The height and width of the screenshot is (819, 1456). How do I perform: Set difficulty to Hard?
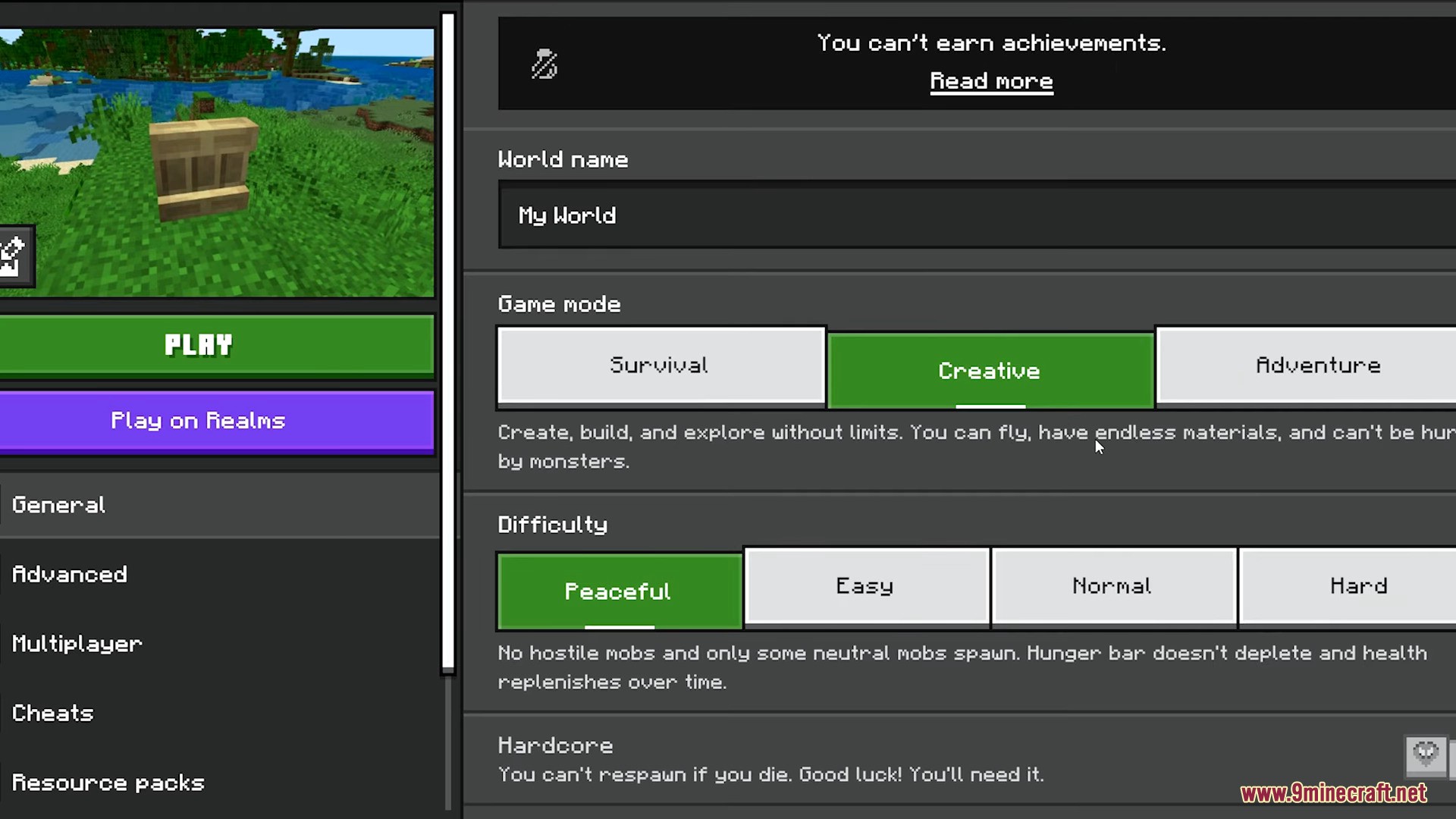(x=1358, y=586)
